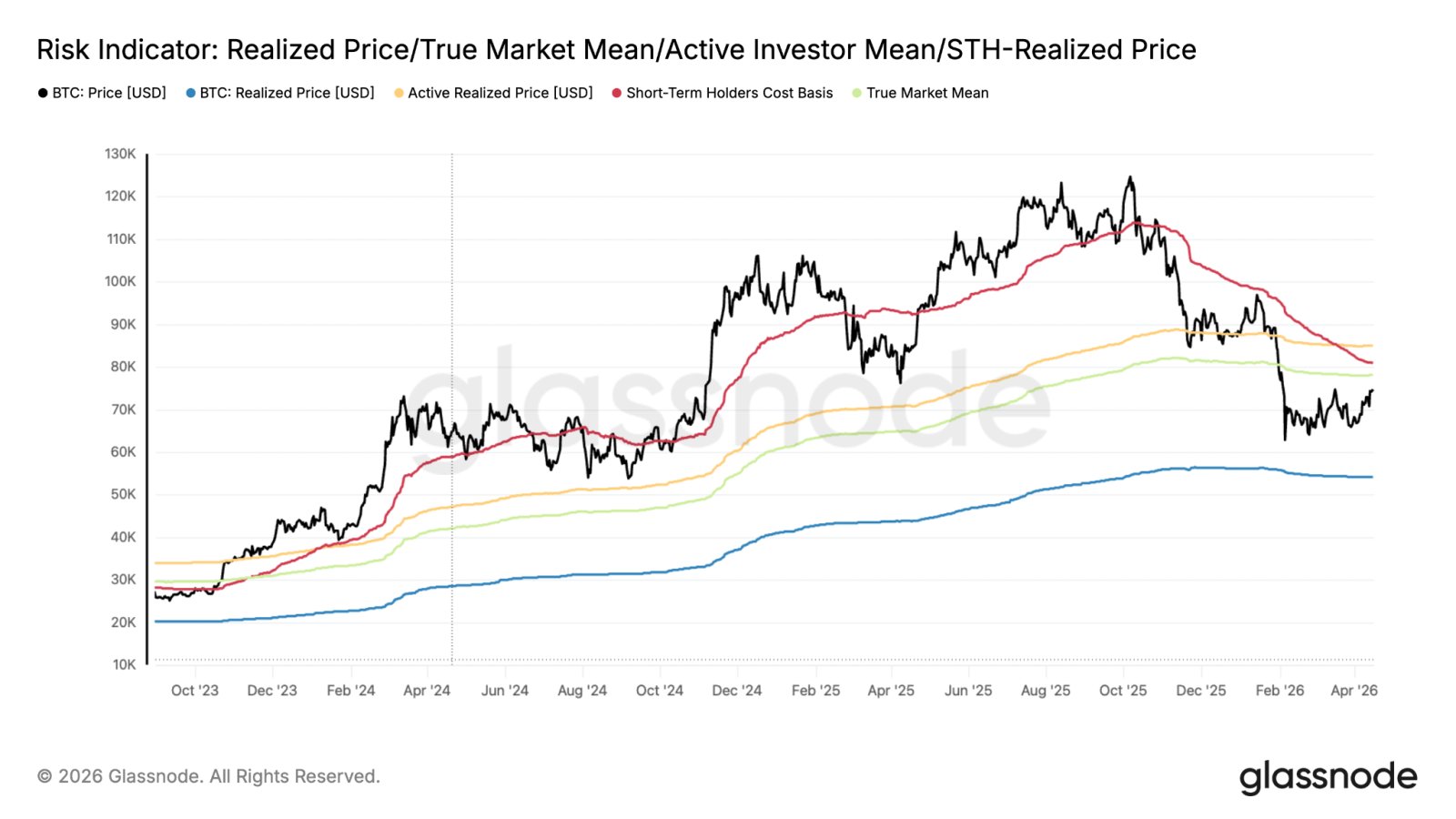This screenshot has width=1456, height=819.
Task: Click the "Apr '26" x-axis label
Action: pos(1354,691)
